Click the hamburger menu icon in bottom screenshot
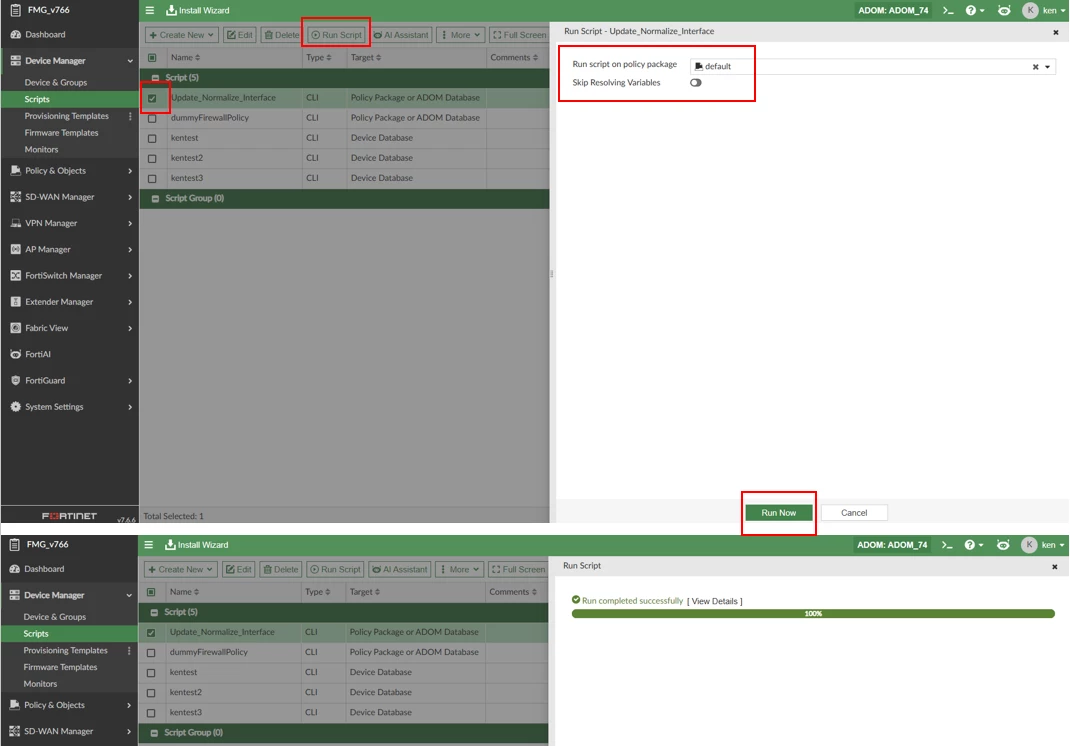The image size is (1070, 746). (148, 545)
